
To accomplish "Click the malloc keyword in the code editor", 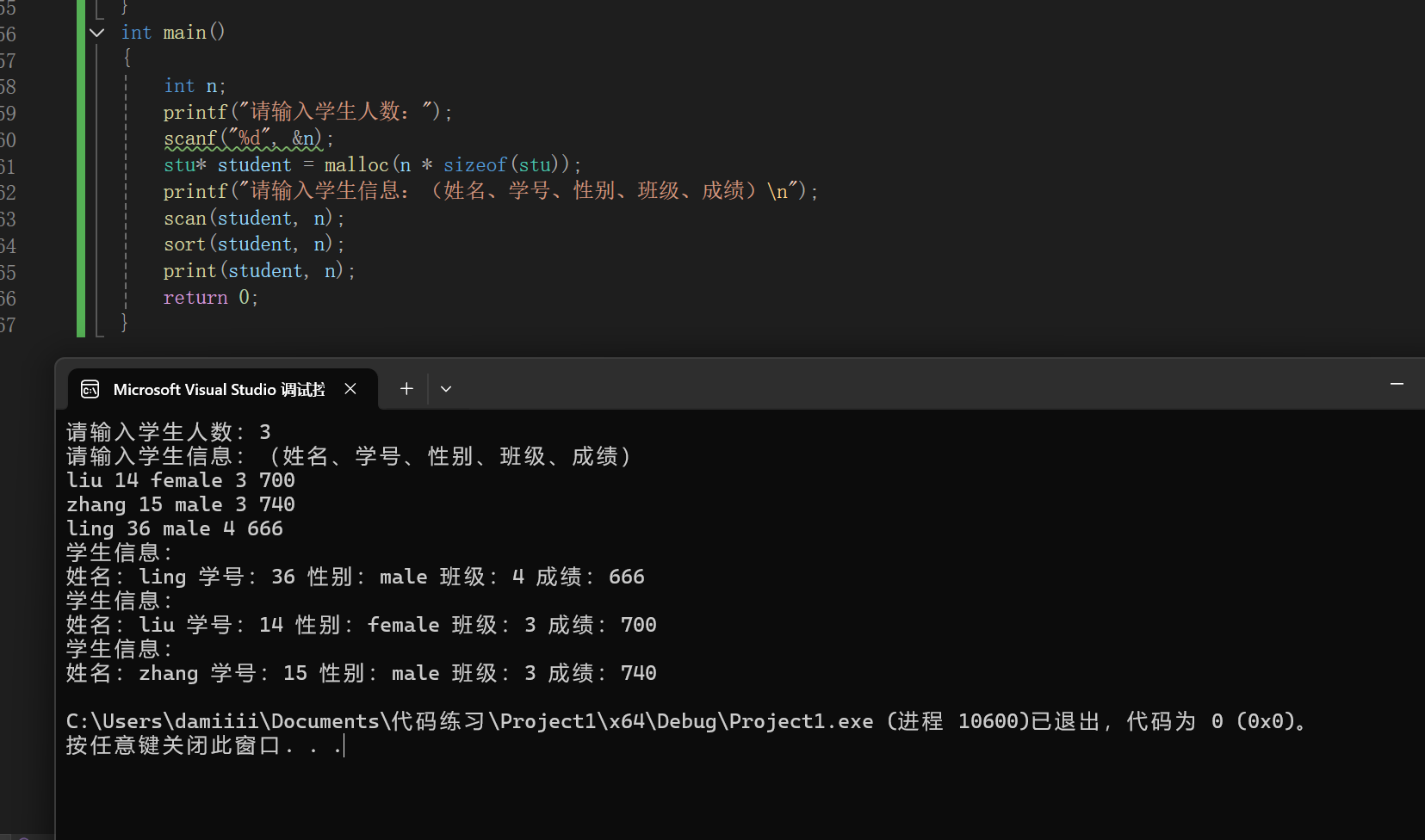I will 356,165.
